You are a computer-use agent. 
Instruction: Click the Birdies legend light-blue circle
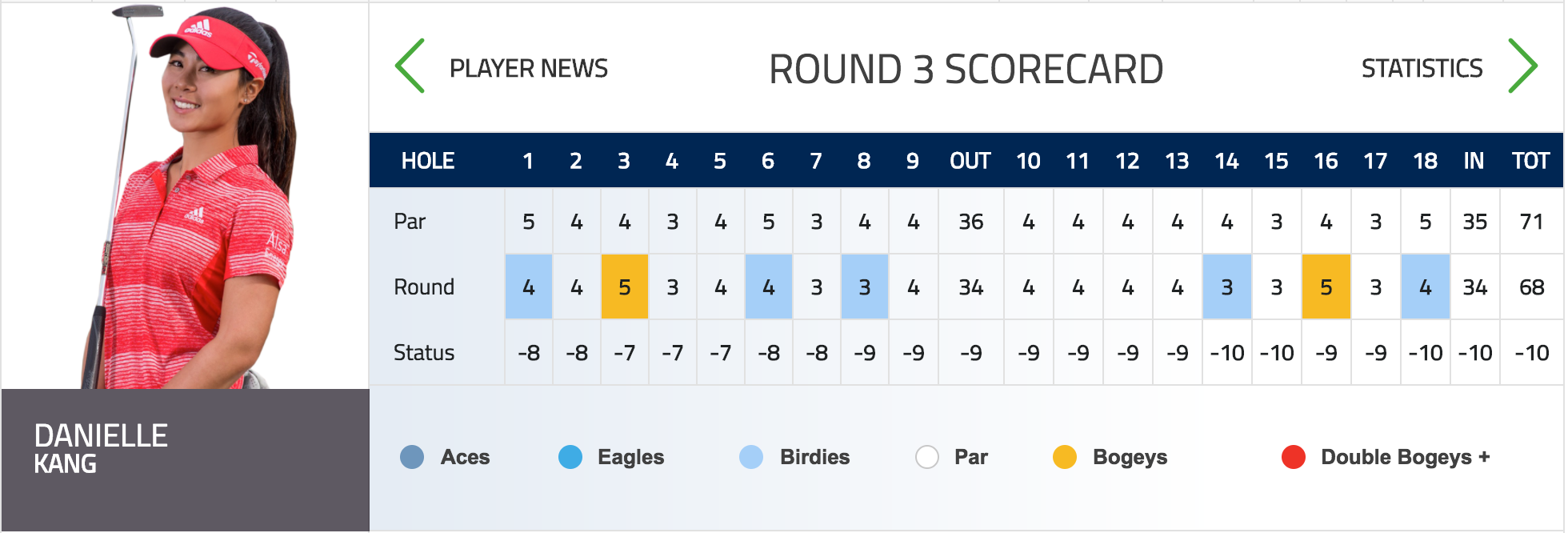tap(751, 457)
